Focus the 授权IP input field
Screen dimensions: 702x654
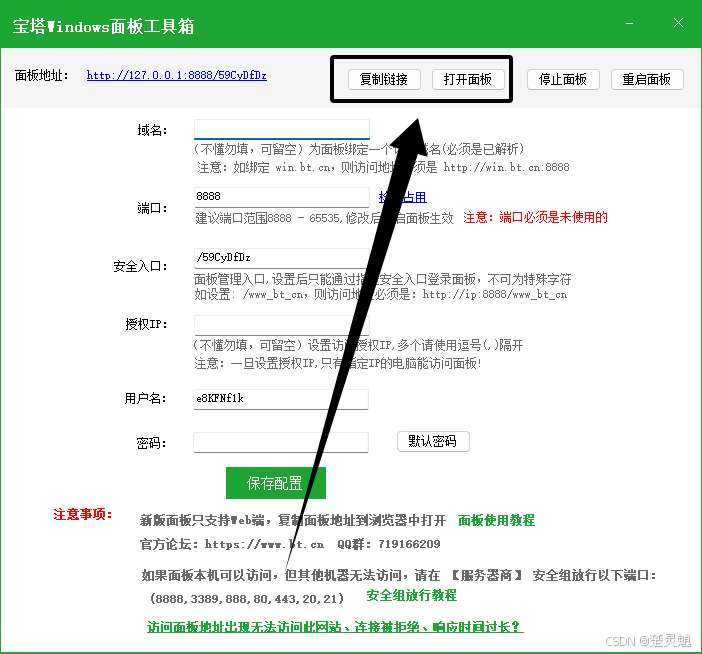(282, 325)
